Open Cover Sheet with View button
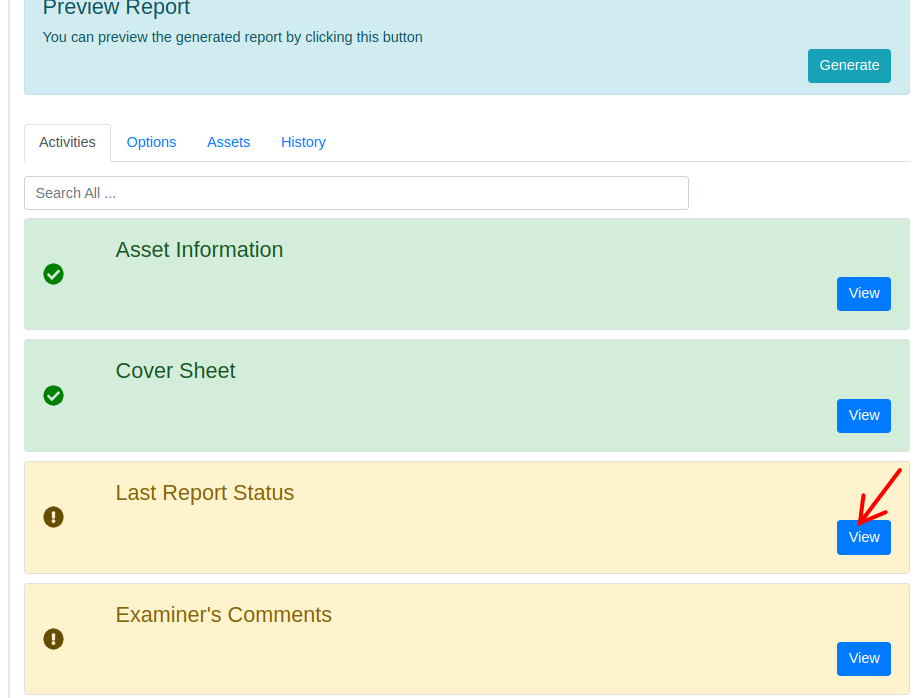 (863, 416)
